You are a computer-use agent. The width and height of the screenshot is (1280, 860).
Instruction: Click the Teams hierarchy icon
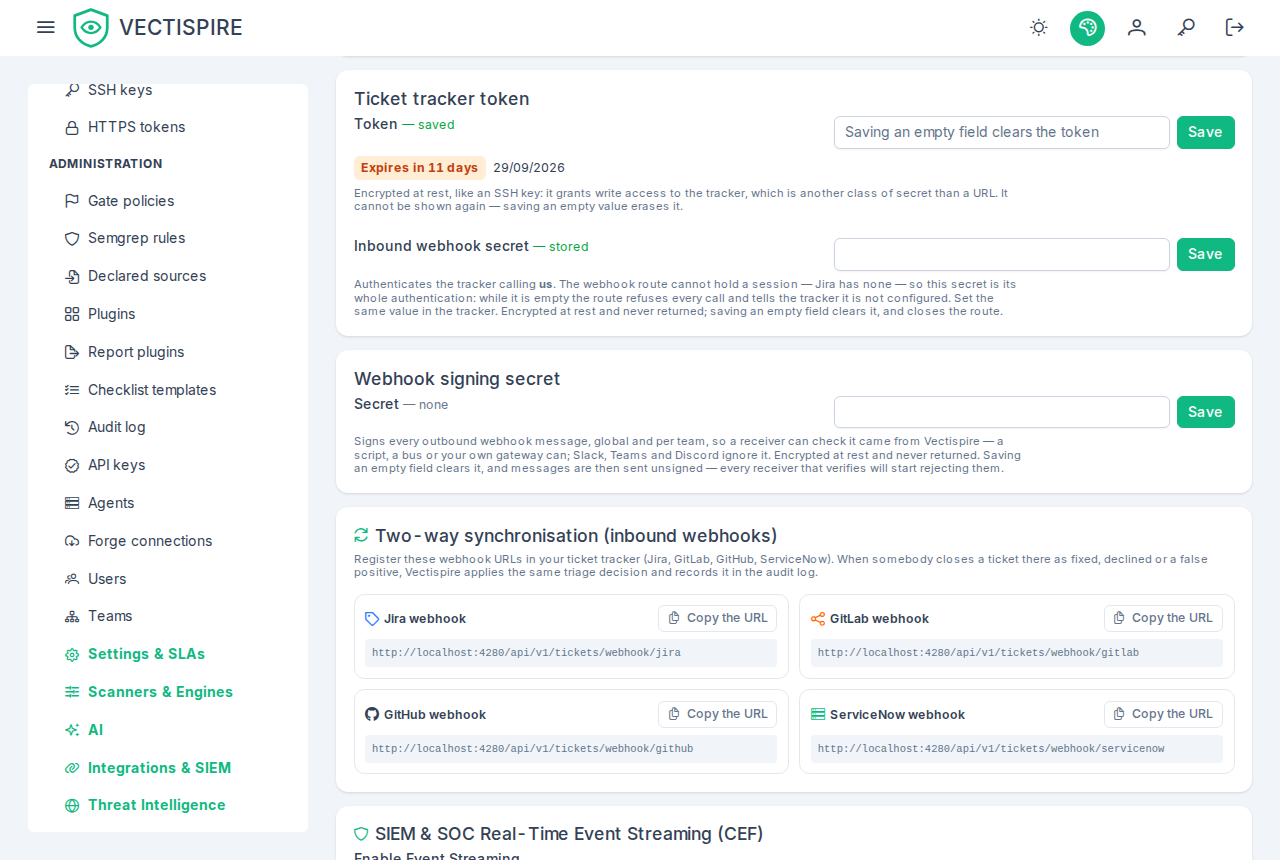[x=72, y=616]
